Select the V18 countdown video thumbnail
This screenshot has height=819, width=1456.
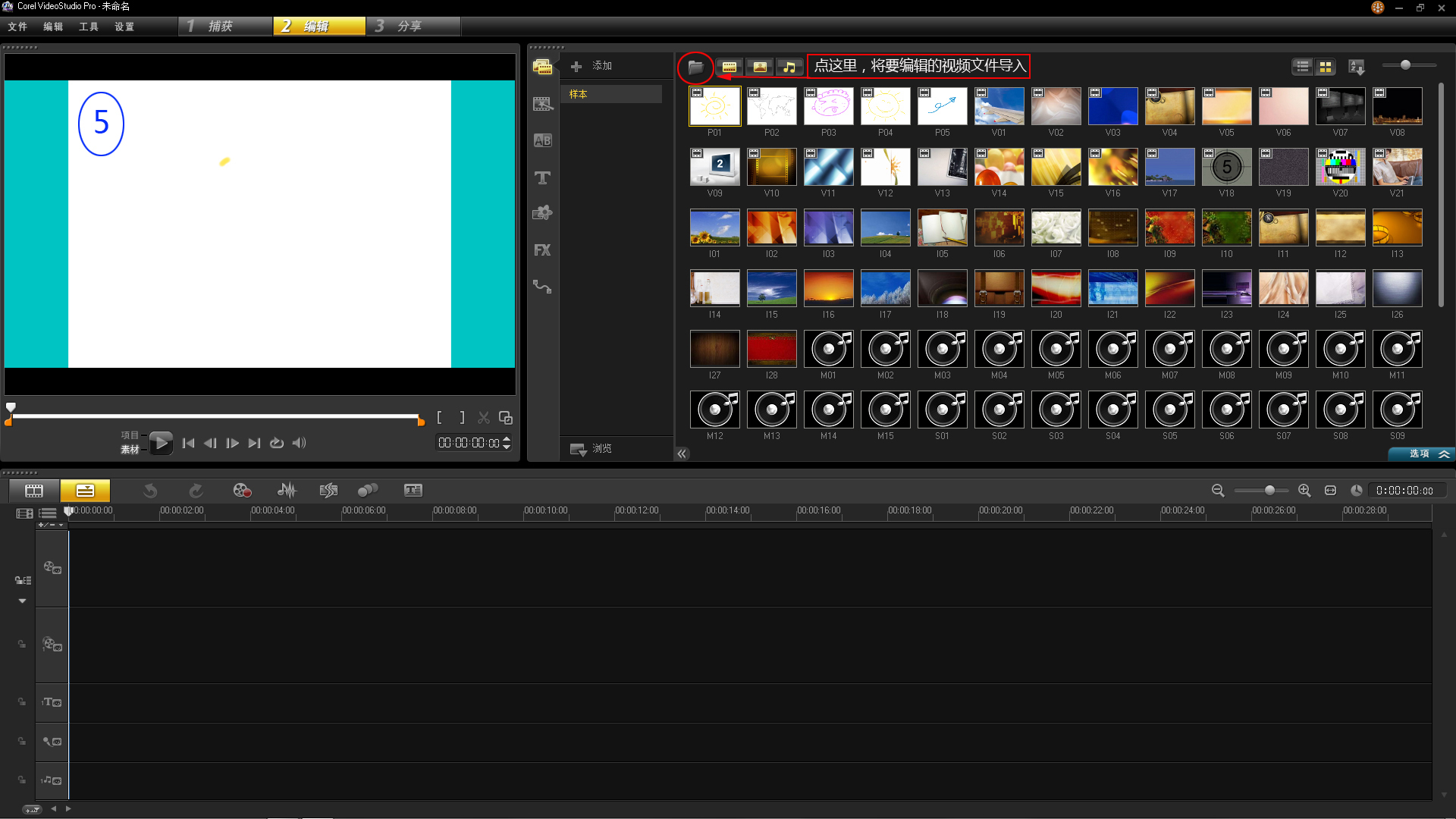coord(1226,168)
